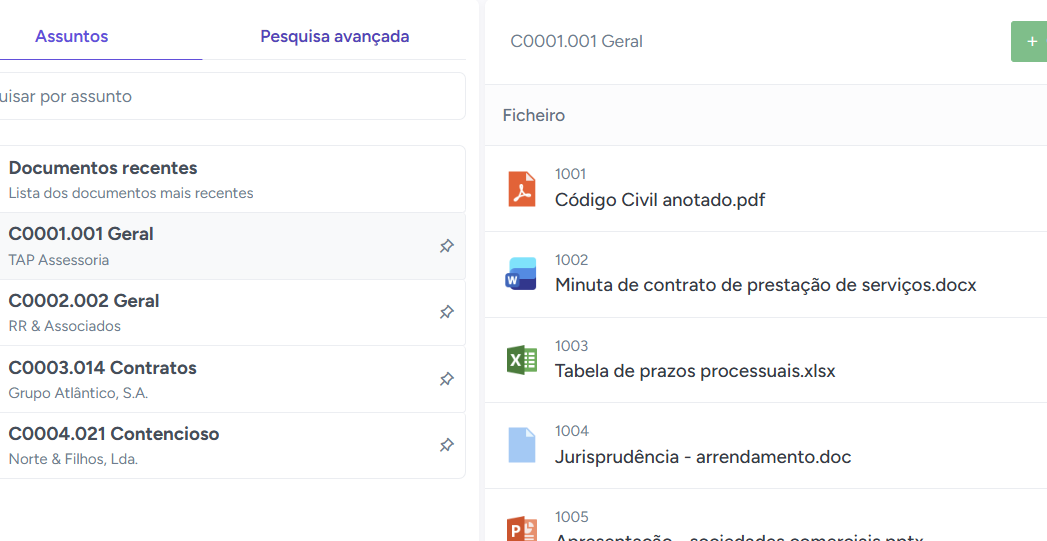Click document number 1001
The width and height of the screenshot is (1047, 541).
570,174
